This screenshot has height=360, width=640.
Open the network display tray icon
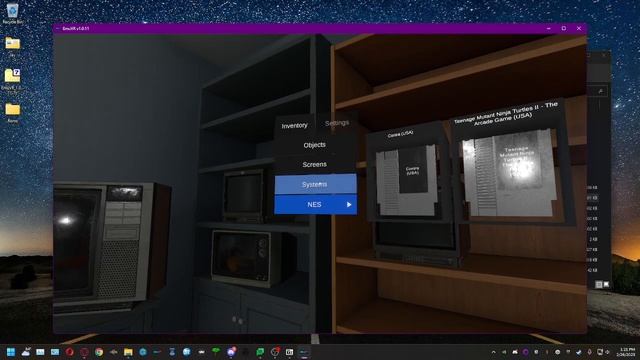[x=600, y=352]
